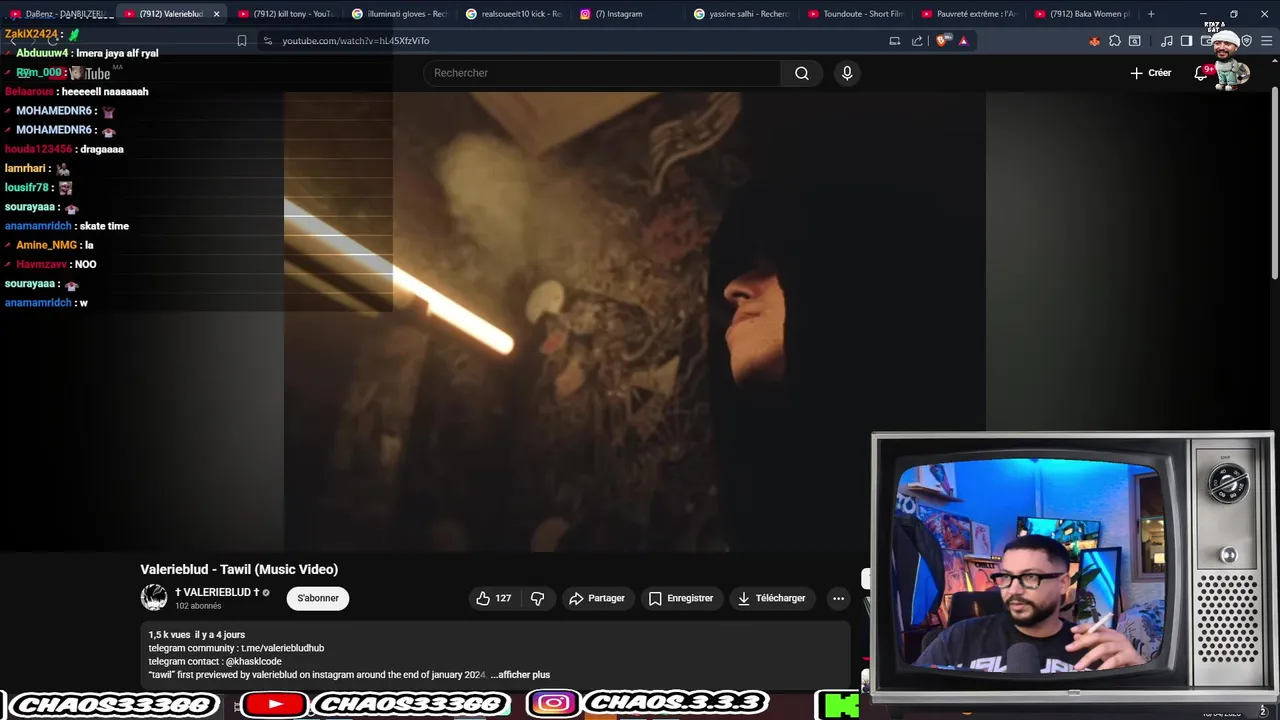Start voice search with microphone icon
This screenshot has height=720, width=1280.
847,73
